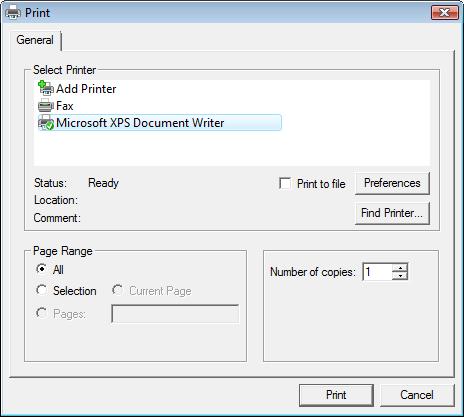Screen dimensions: 464x417
Task: Select Microsoft XPS Document Writer icon
Action: click(46, 123)
